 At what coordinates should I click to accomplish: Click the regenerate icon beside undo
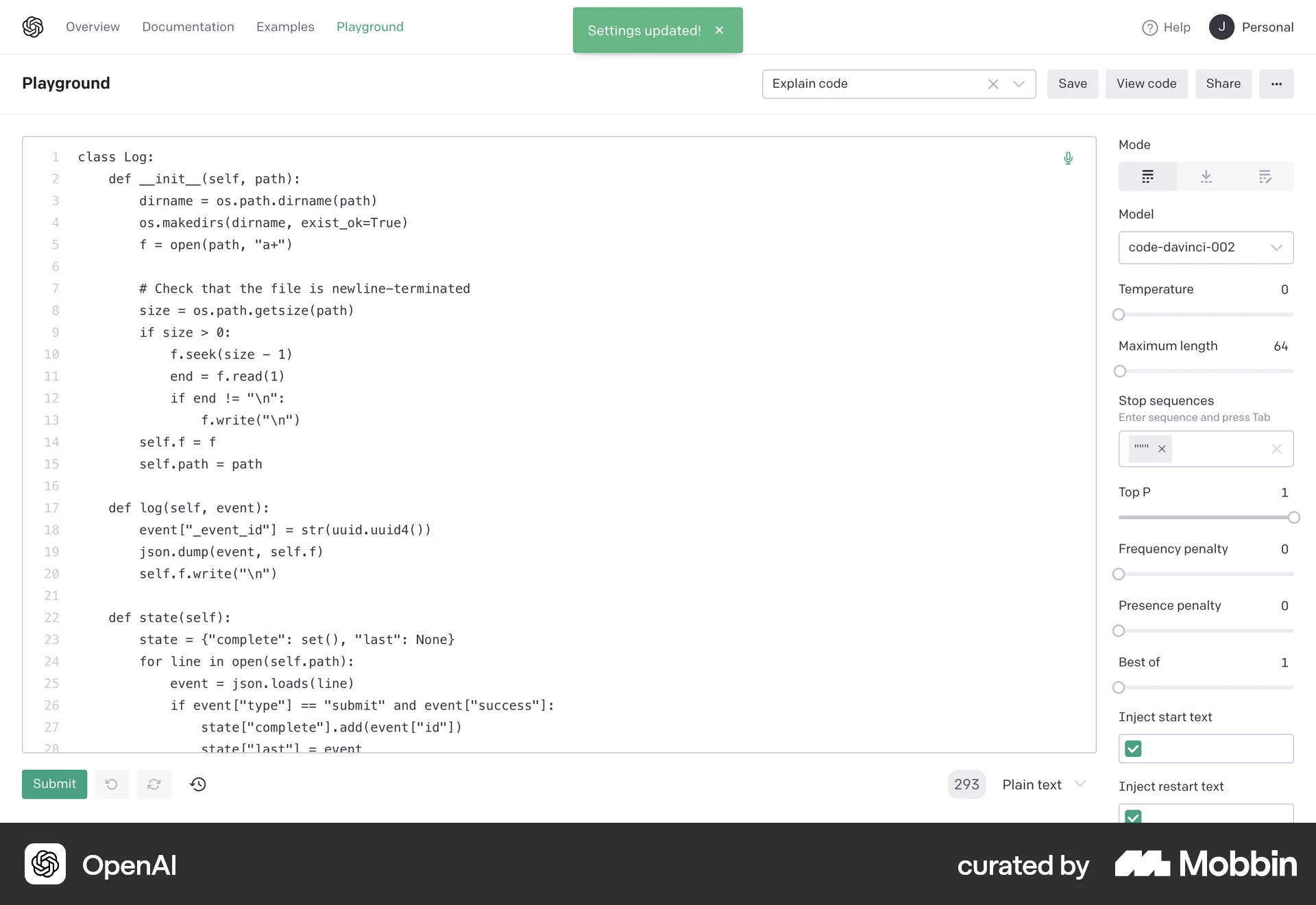point(154,784)
